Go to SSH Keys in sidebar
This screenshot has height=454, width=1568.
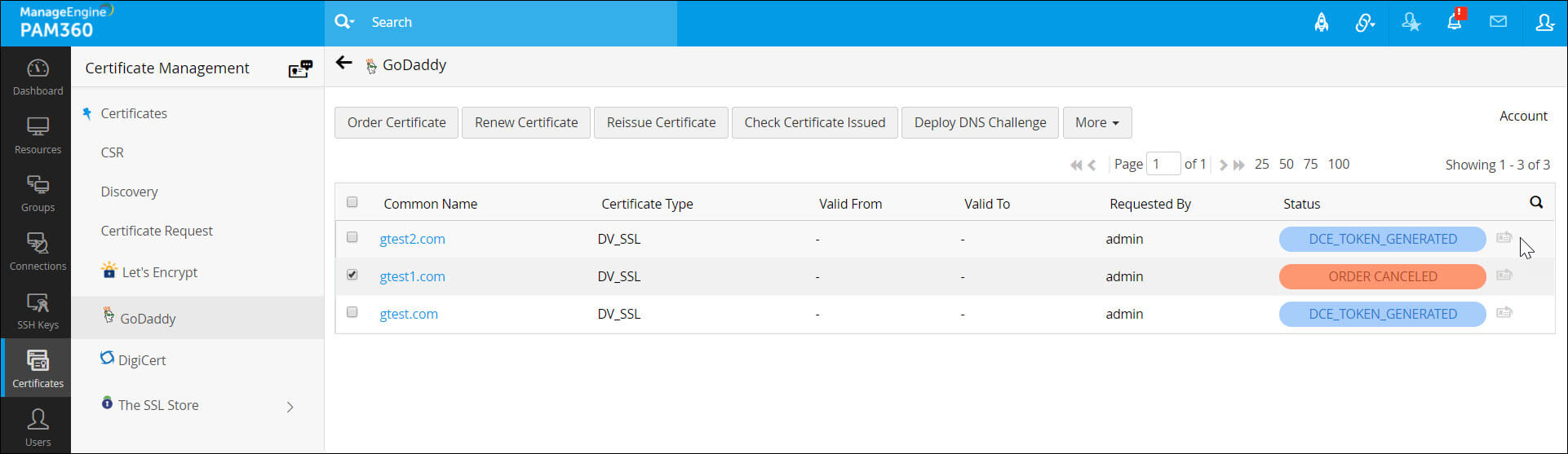click(x=38, y=311)
